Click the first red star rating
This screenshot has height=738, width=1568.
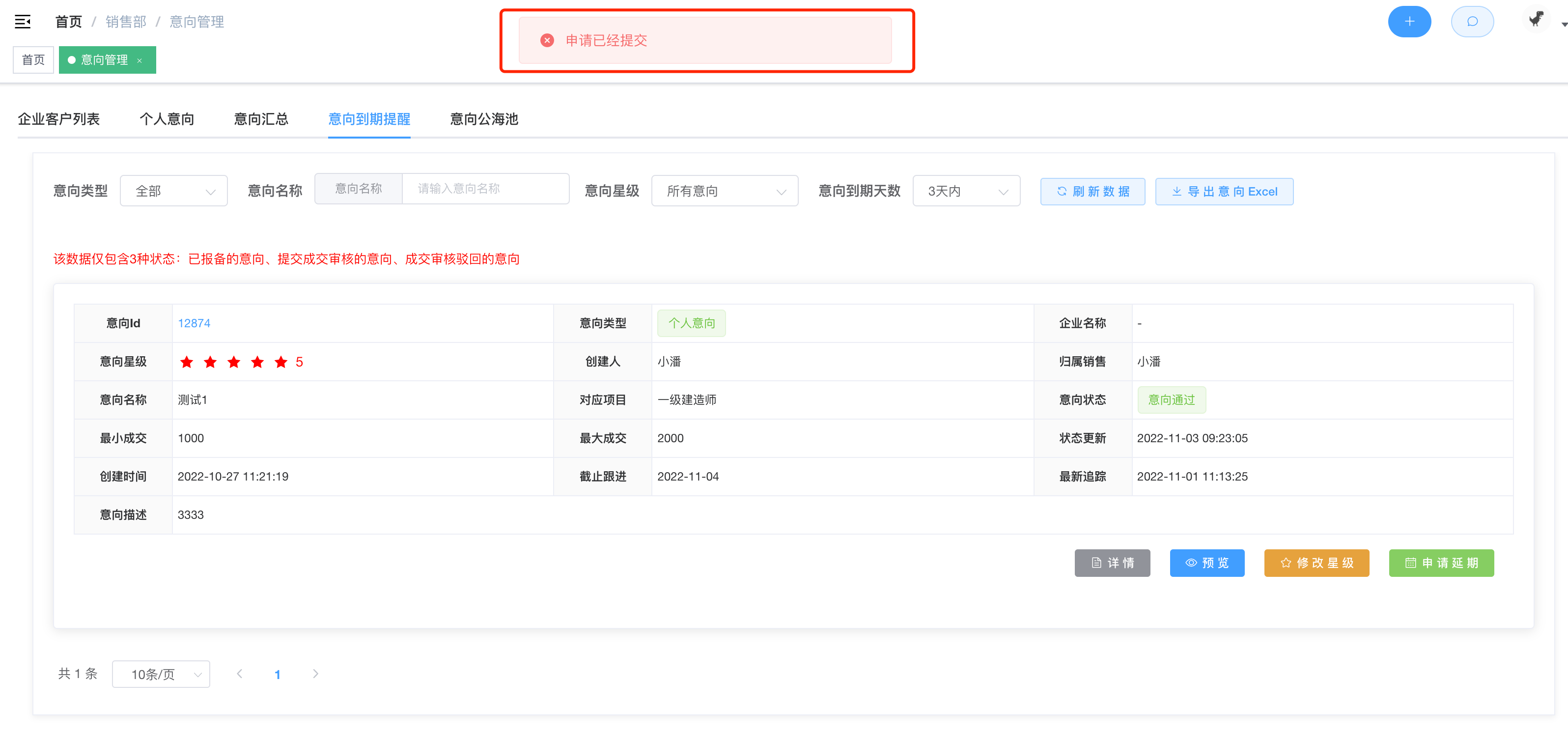tap(186, 362)
